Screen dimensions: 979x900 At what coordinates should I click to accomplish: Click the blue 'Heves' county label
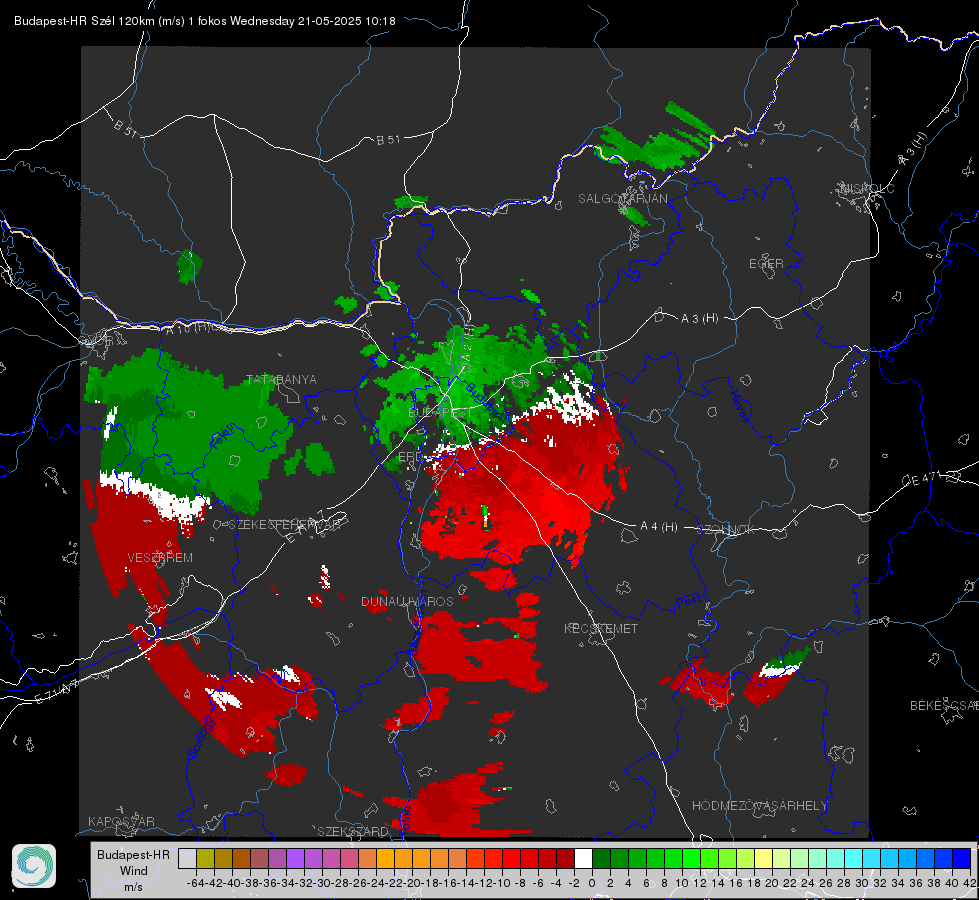pyautogui.click(x=739, y=406)
